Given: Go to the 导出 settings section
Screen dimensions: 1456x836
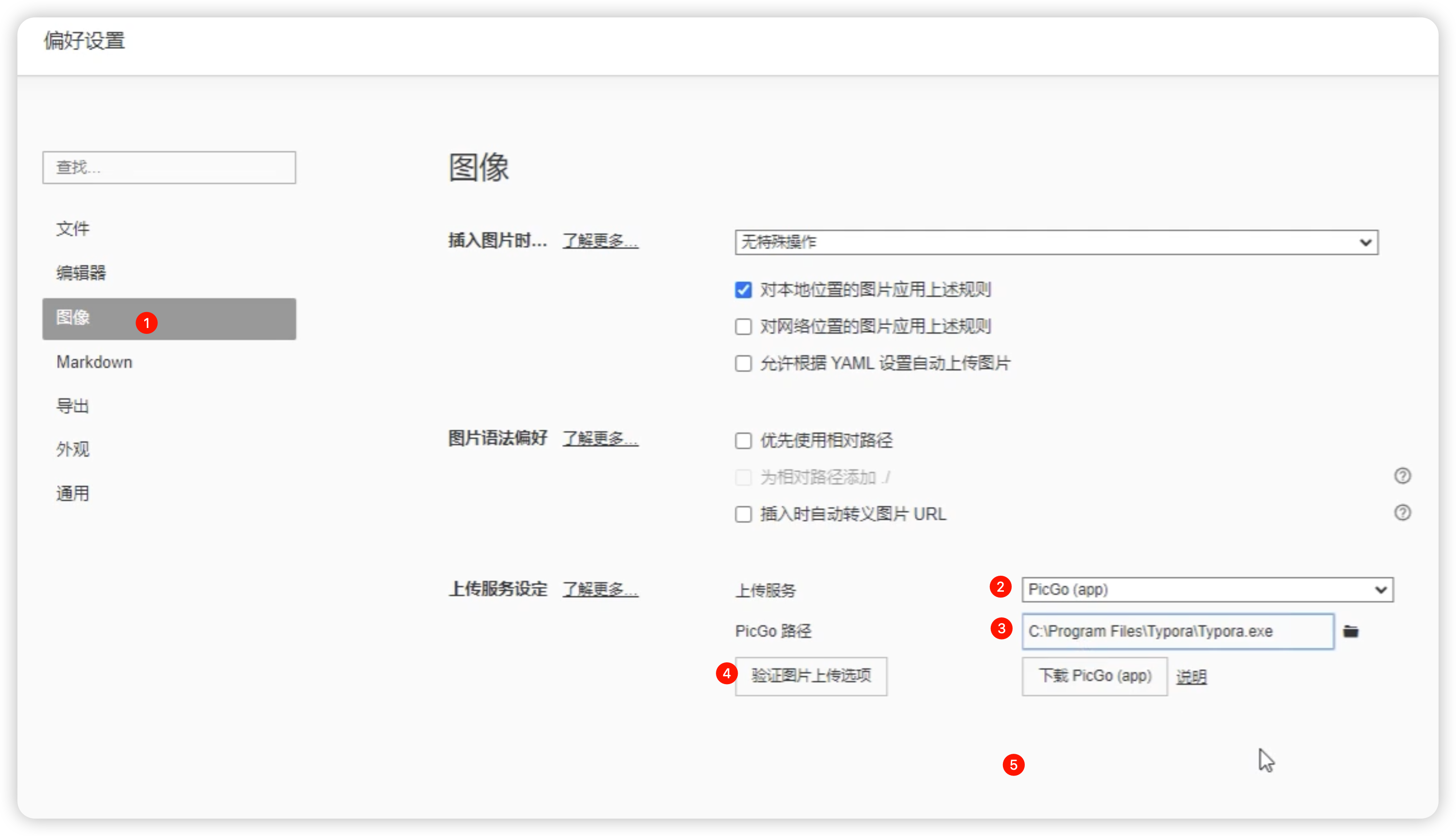Looking at the screenshot, I should click(73, 406).
